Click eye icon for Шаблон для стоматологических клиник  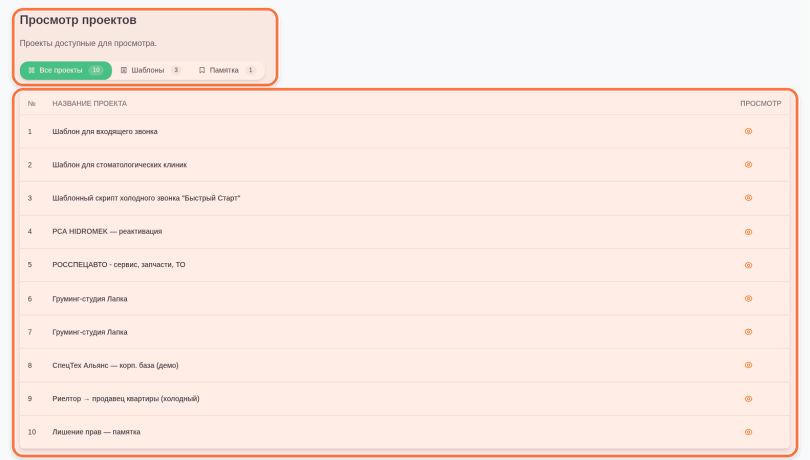(x=748, y=164)
